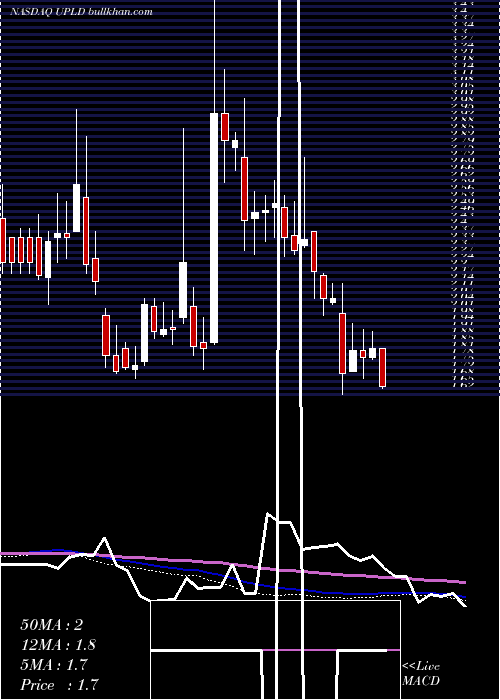Click the "5MA : 1.7" label
The height and width of the screenshot is (700, 500).
pyautogui.click(x=54, y=665)
